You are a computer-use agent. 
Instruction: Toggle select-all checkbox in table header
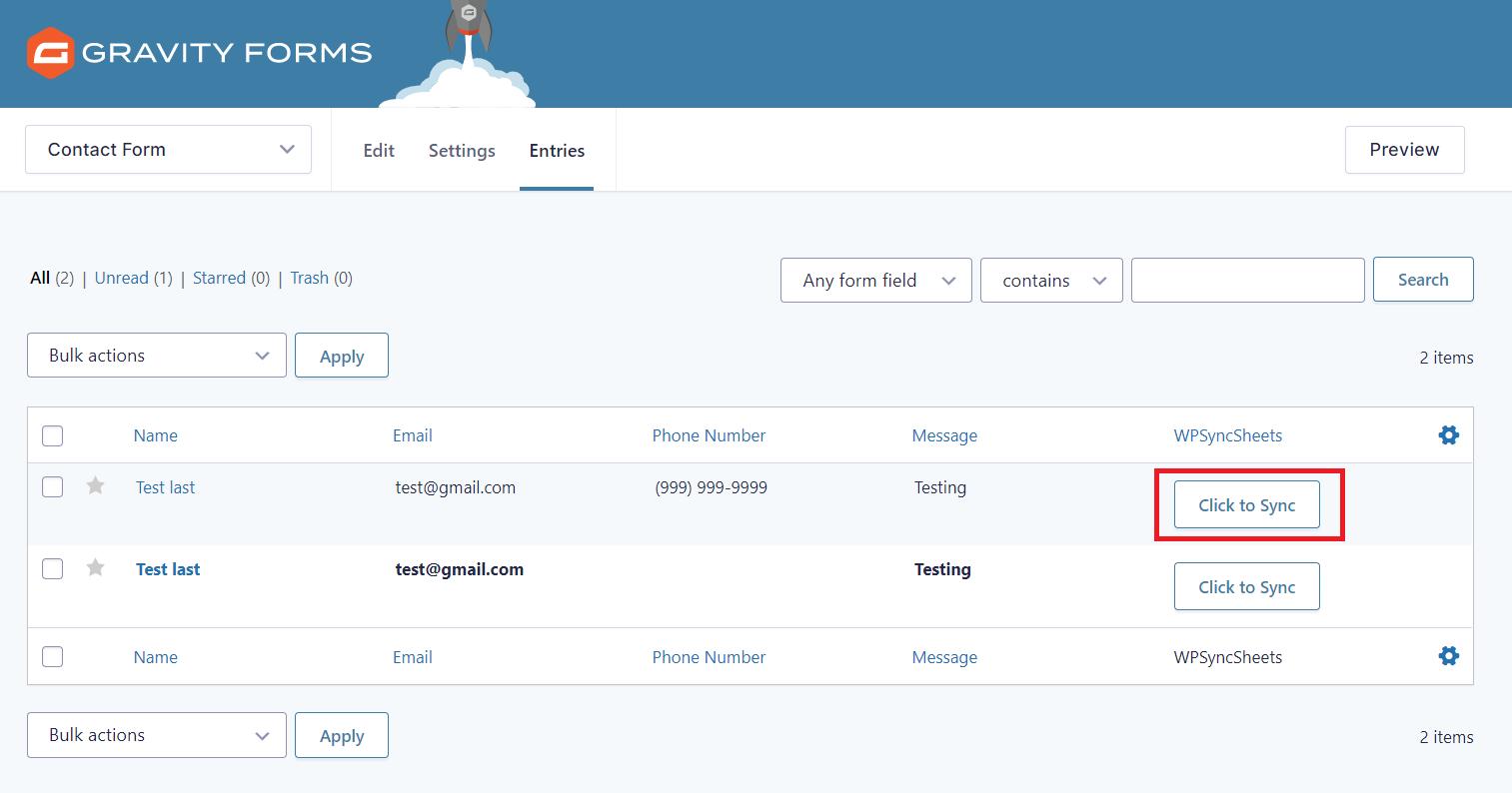53,435
